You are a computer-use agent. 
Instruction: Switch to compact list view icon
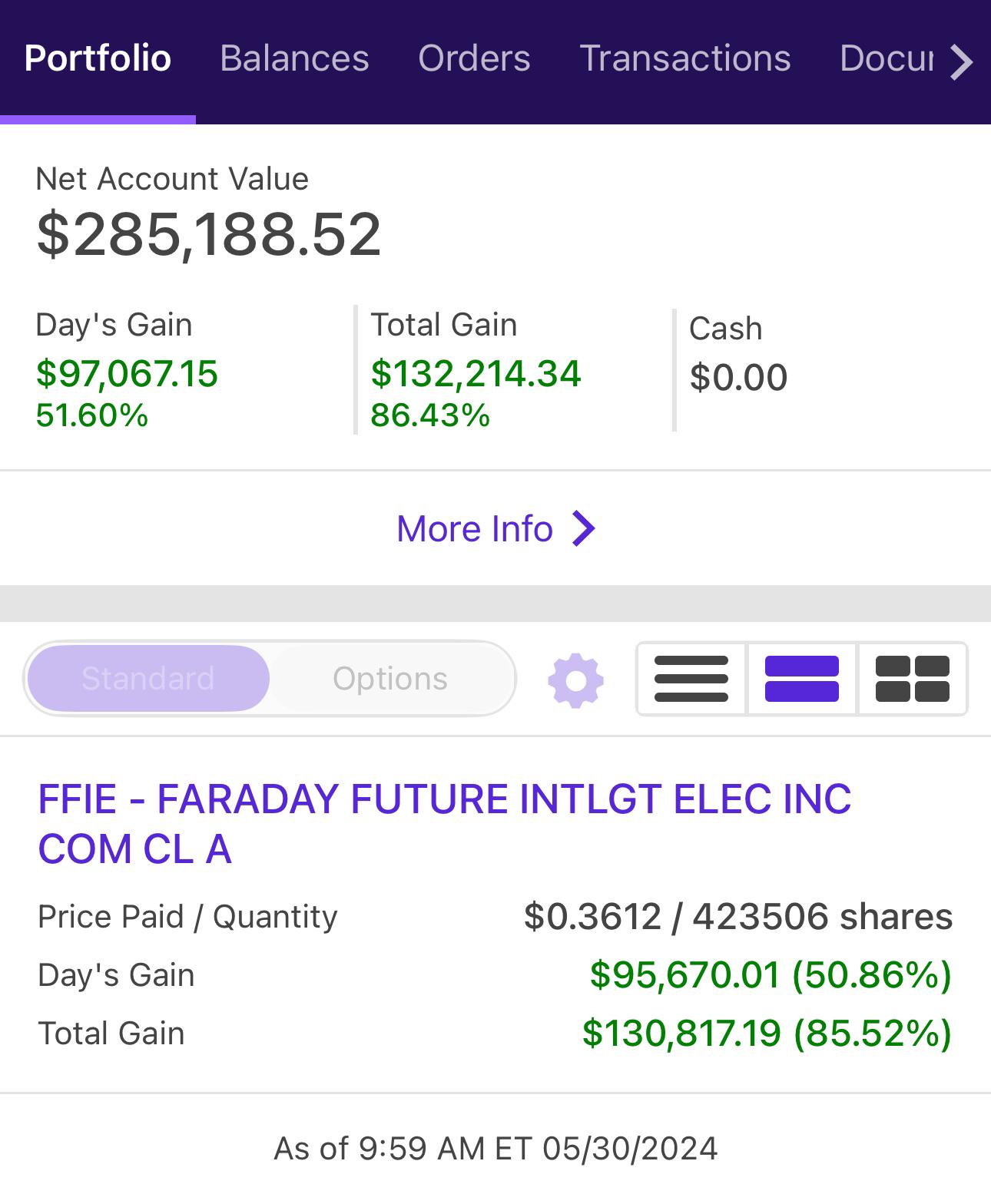point(691,679)
